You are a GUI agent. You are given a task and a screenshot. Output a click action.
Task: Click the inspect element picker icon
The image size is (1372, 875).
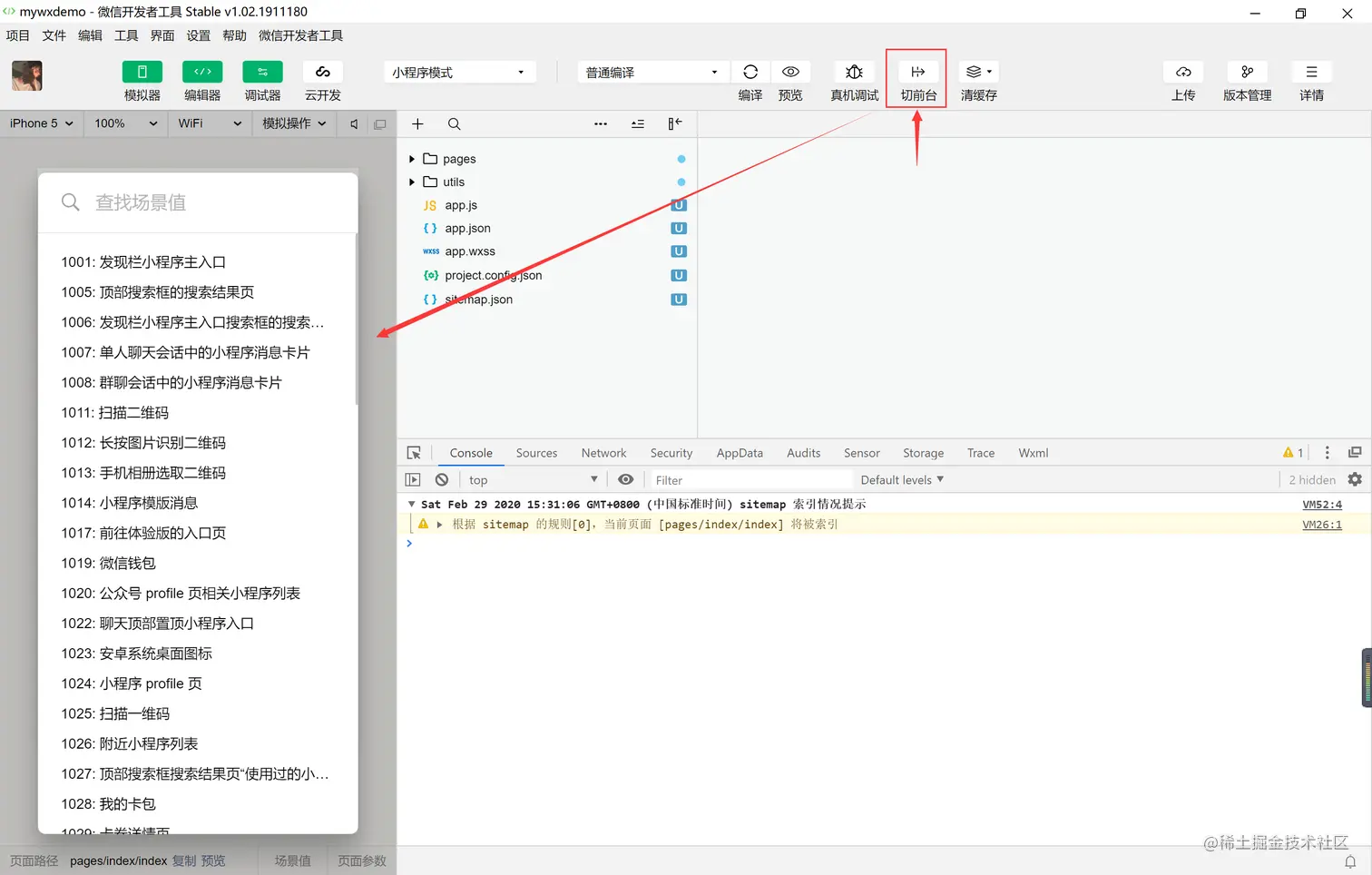(x=414, y=453)
